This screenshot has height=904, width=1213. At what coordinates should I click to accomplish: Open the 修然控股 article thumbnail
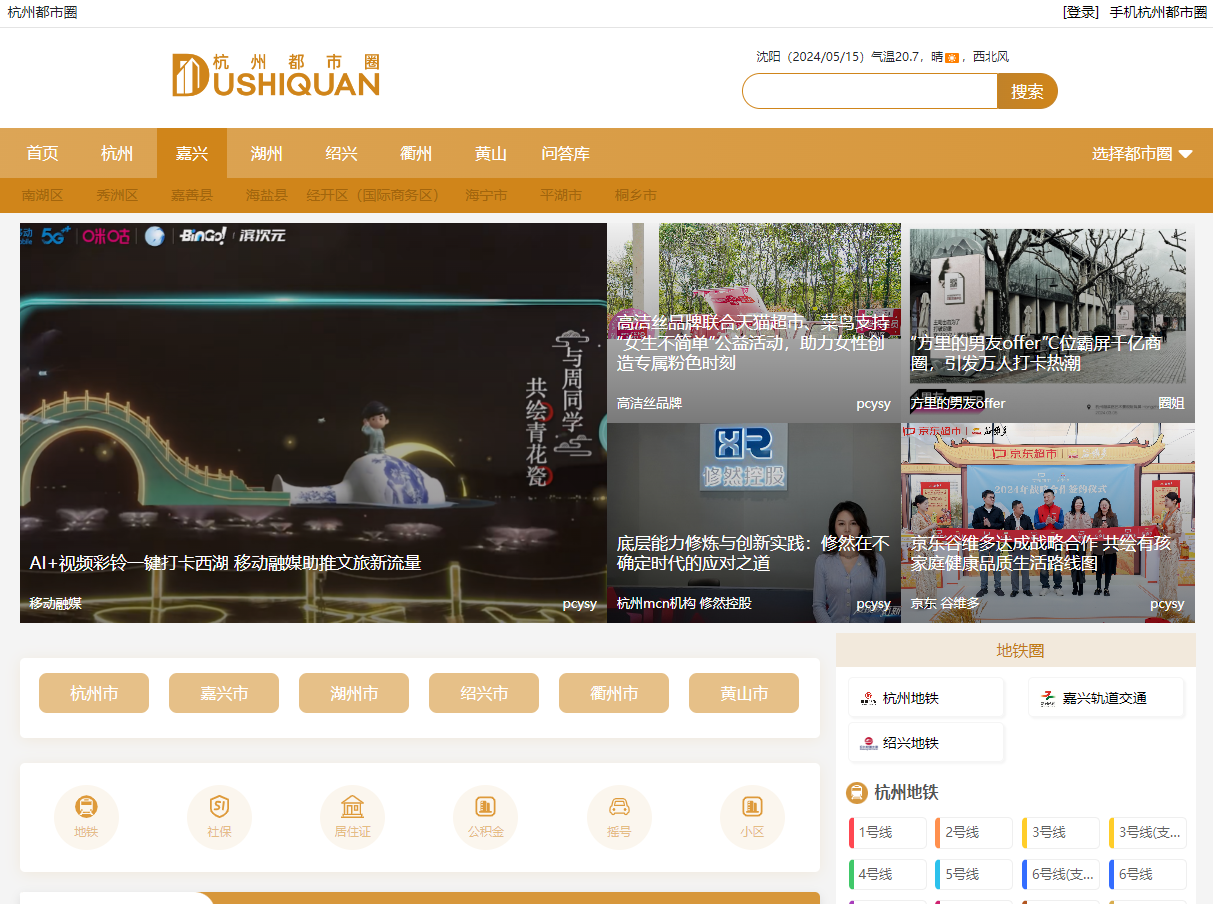click(754, 523)
